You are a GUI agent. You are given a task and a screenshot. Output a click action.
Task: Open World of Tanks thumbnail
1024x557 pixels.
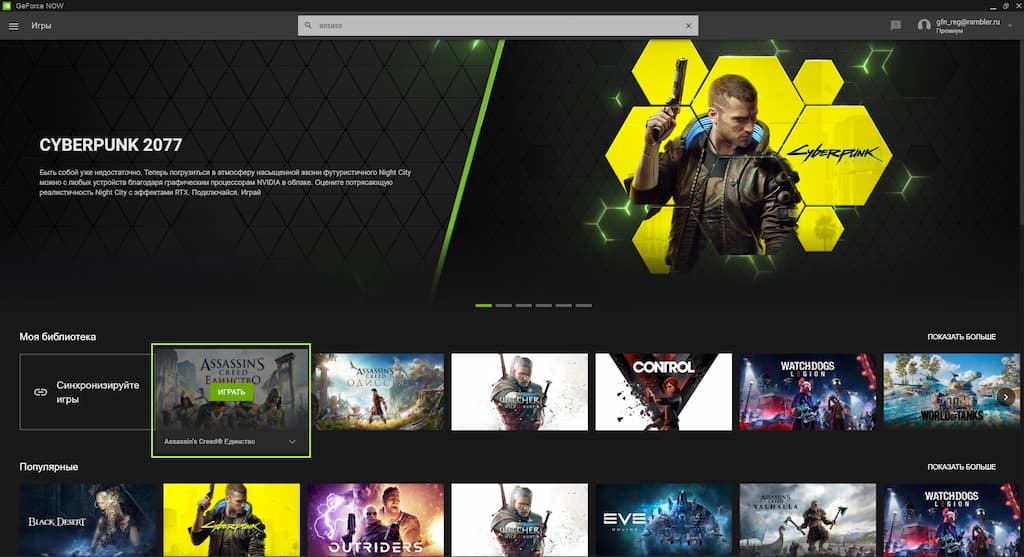(x=951, y=392)
